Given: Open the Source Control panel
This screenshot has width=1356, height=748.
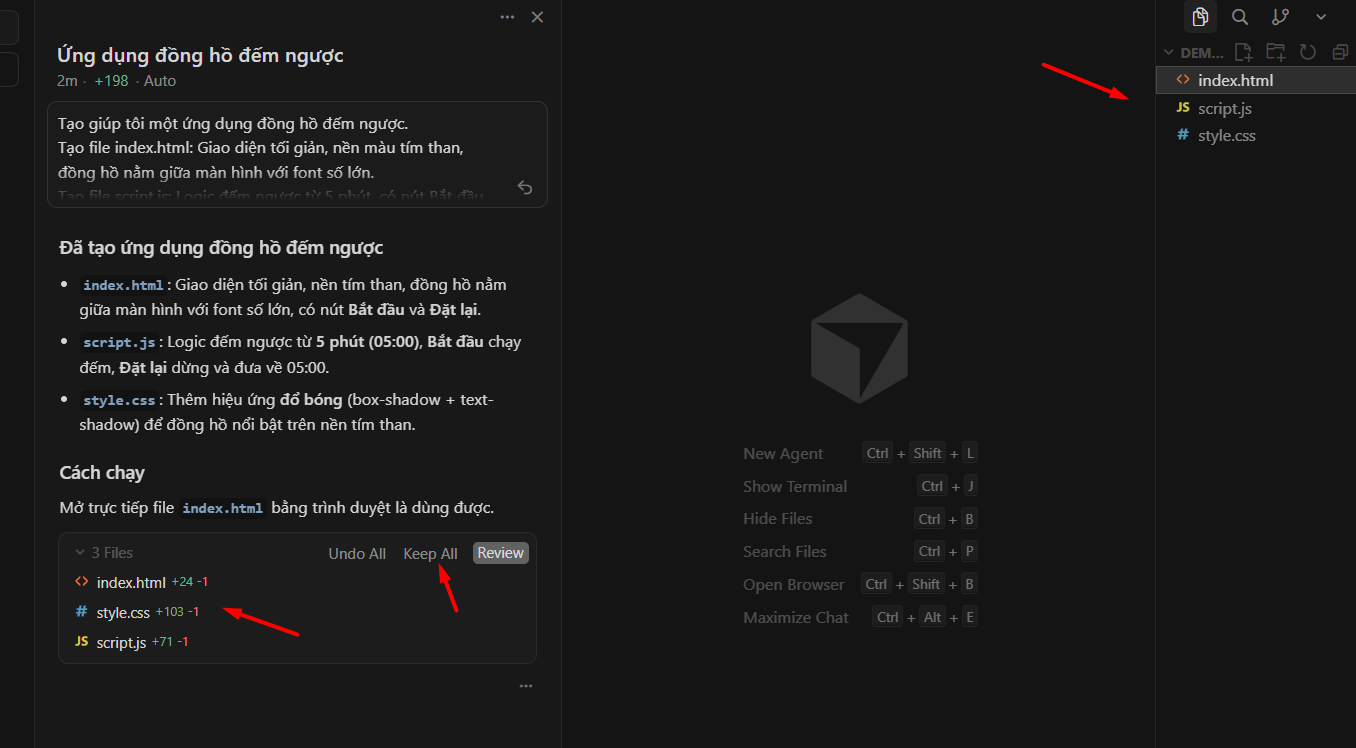Looking at the screenshot, I should [x=1280, y=17].
